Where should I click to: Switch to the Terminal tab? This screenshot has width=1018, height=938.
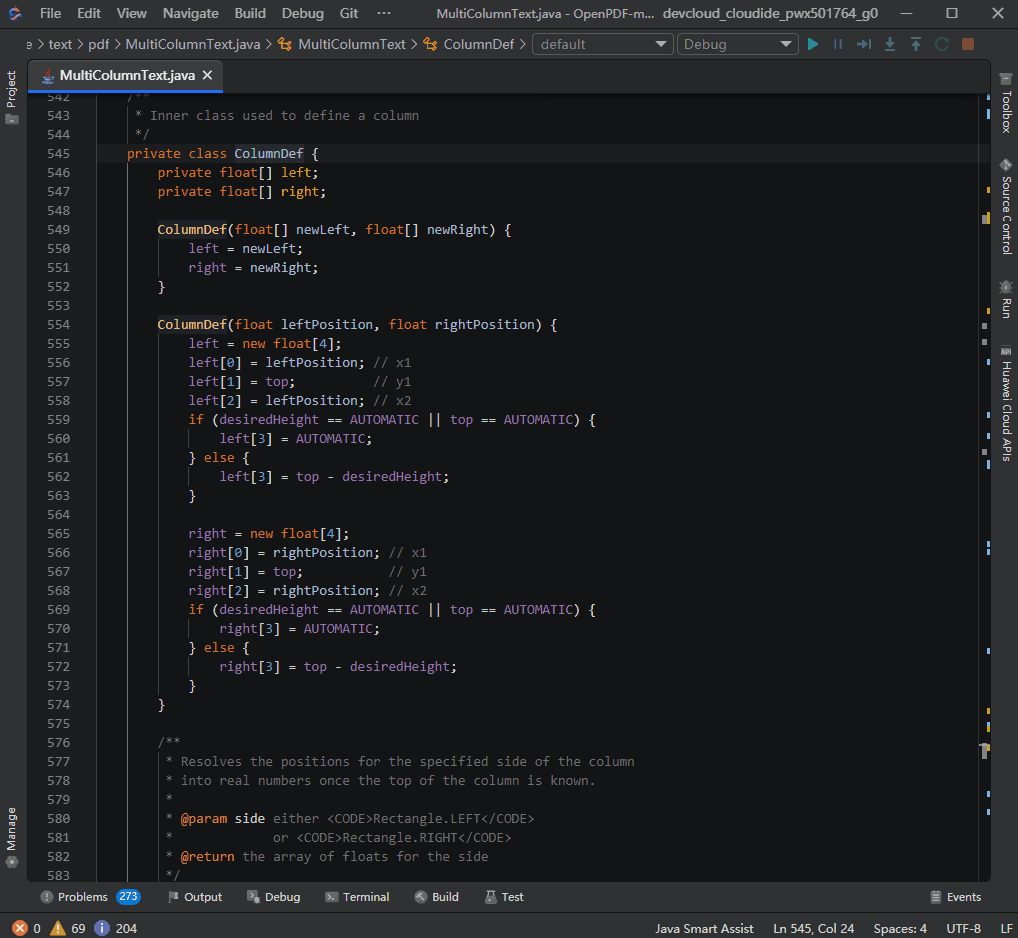[357, 897]
